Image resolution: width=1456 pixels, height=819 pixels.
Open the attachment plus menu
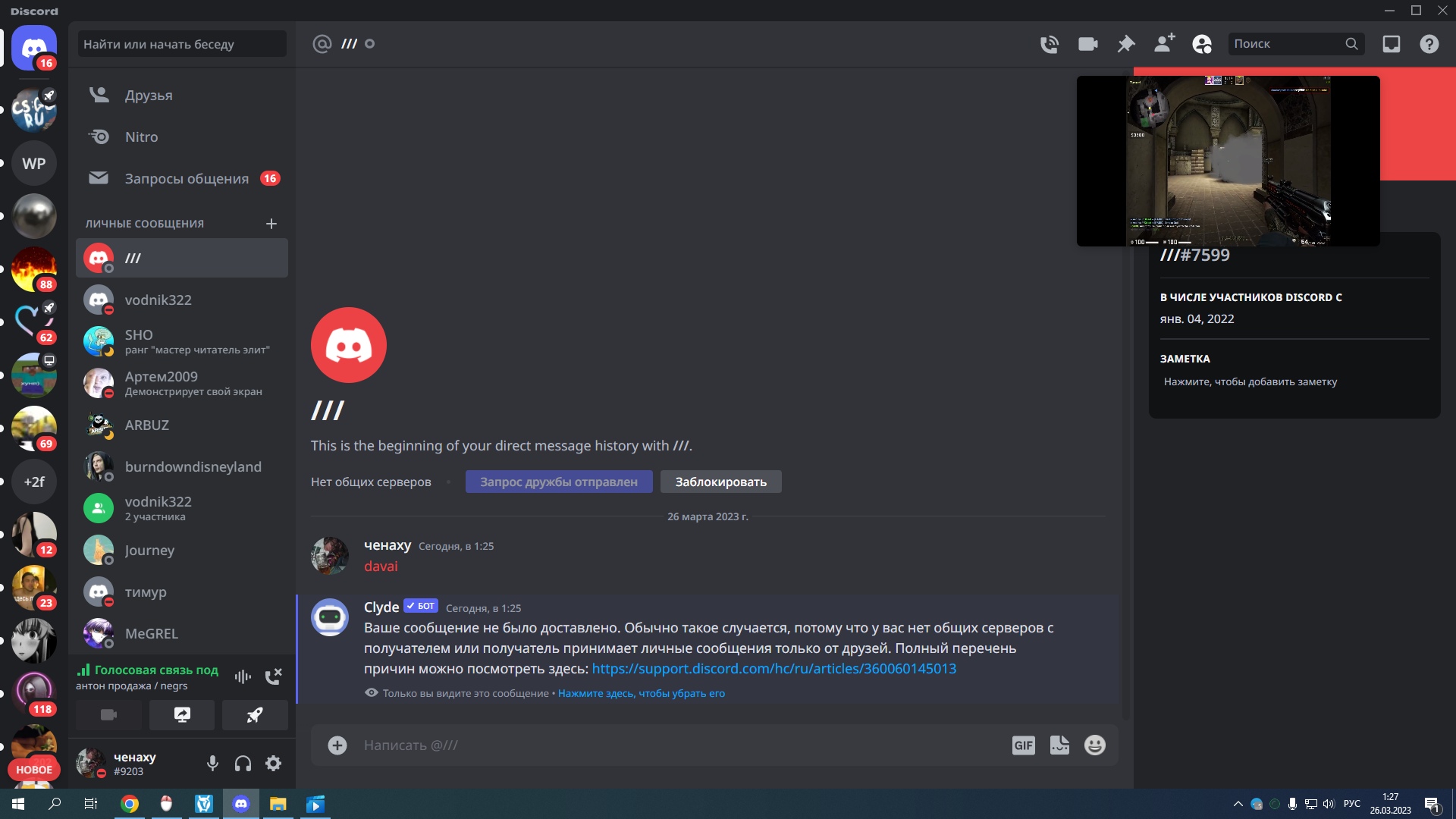(337, 745)
